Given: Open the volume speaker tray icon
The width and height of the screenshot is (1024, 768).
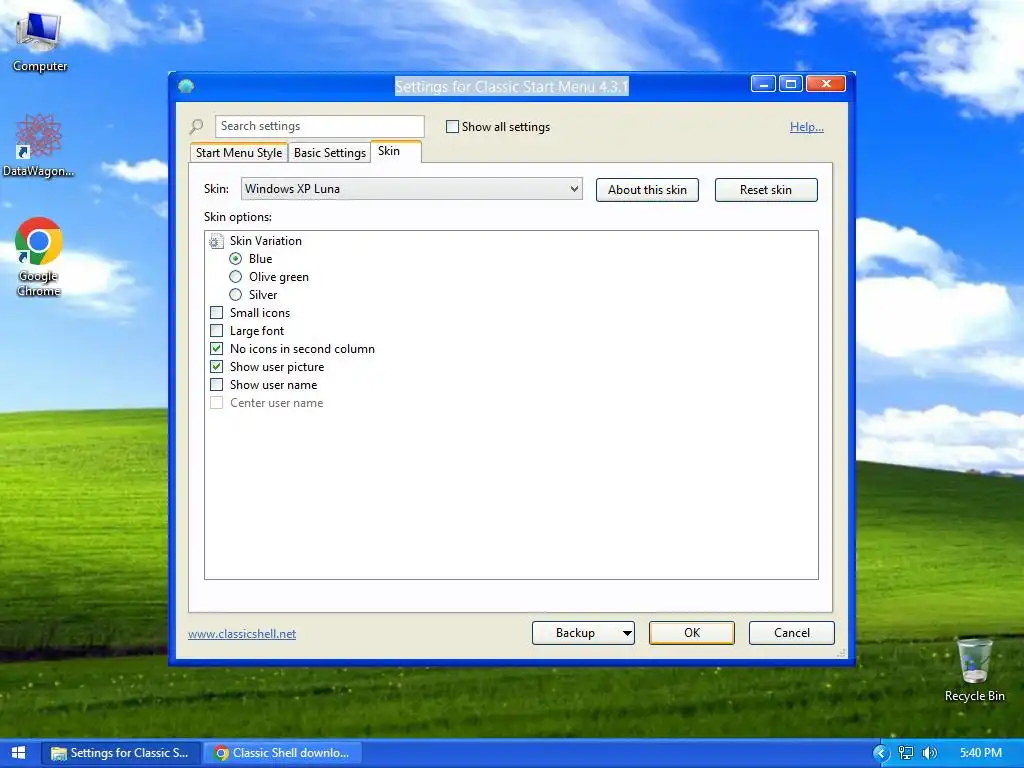Looking at the screenshot, I should pyautogui.click(x=930, y=753).
